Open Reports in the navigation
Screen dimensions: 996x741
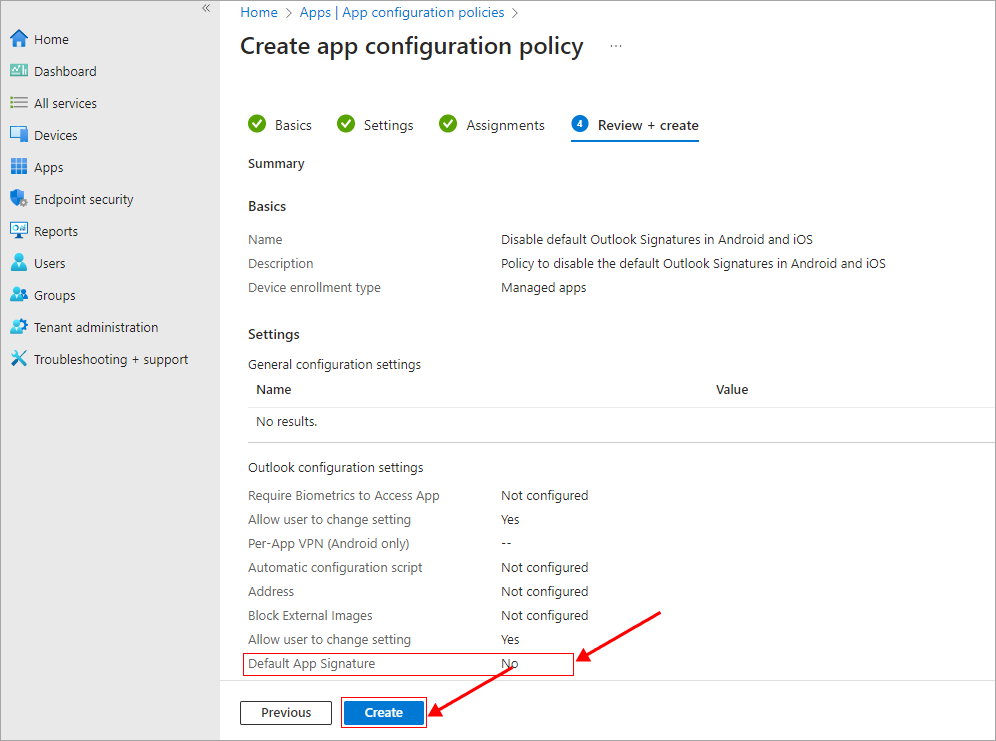coord(56,231)
